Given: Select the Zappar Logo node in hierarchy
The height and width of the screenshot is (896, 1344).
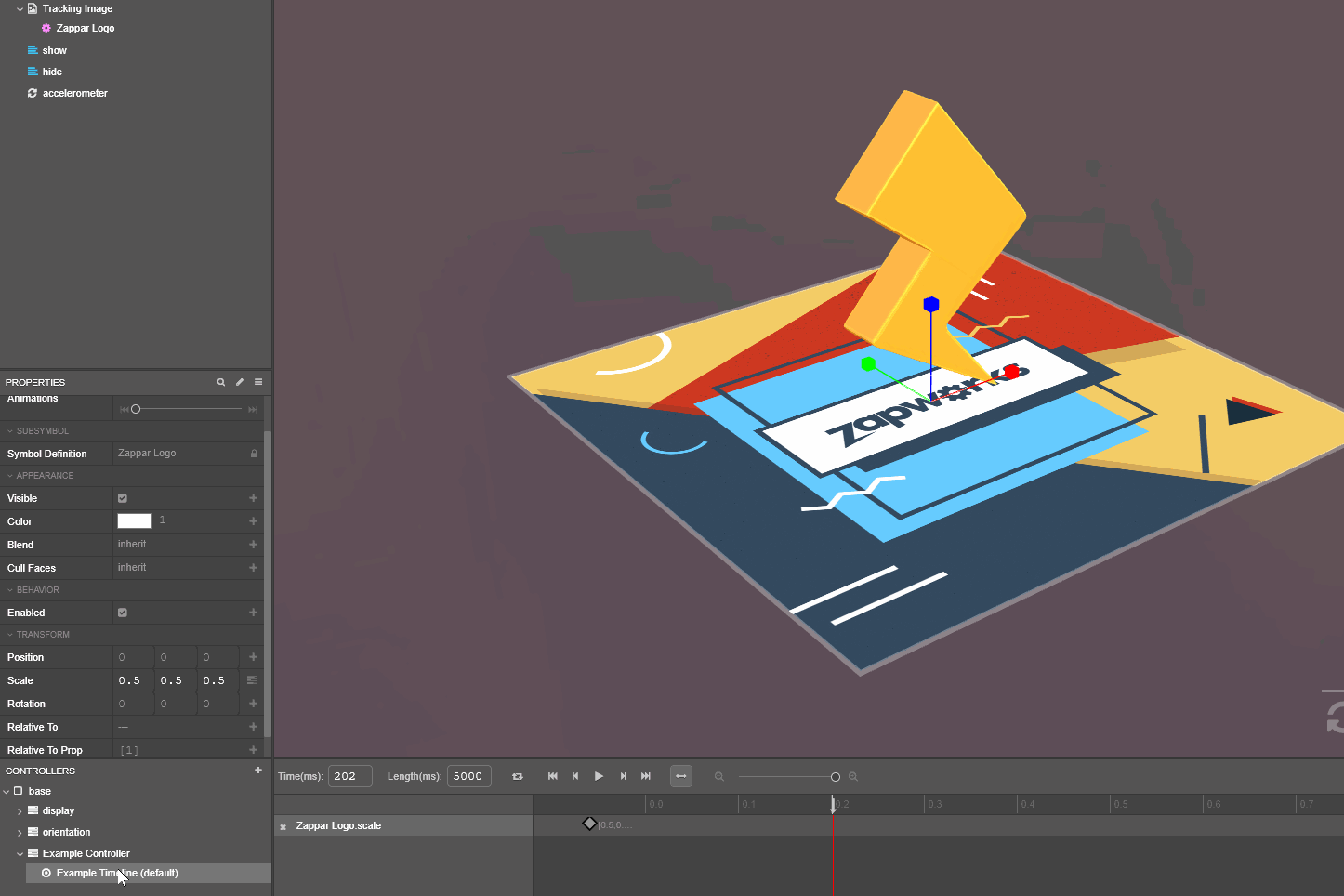Looking at the screenshot, I should coord(85,28).
